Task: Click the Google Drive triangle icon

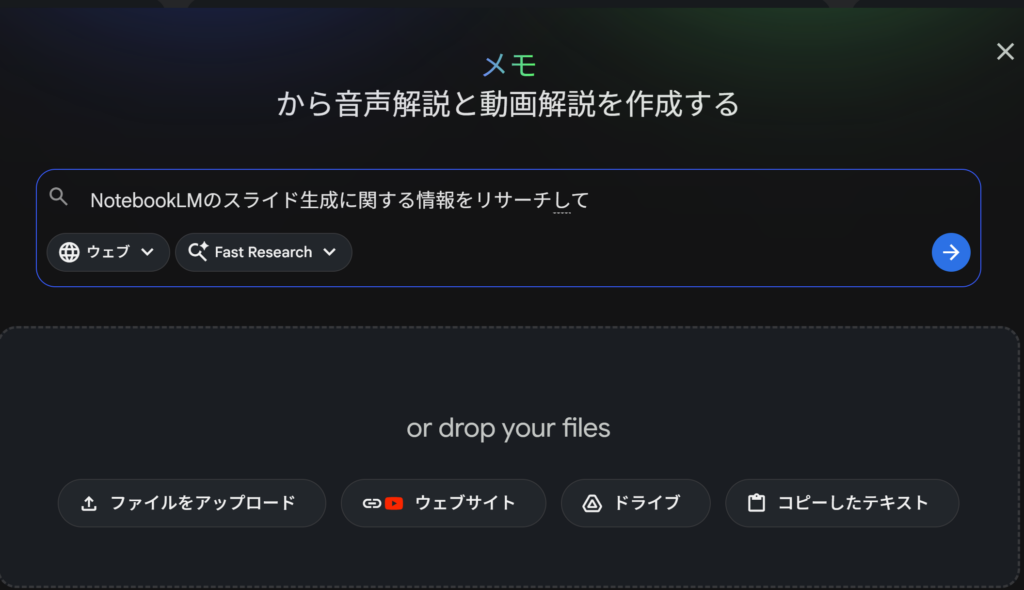Action: 593,503
